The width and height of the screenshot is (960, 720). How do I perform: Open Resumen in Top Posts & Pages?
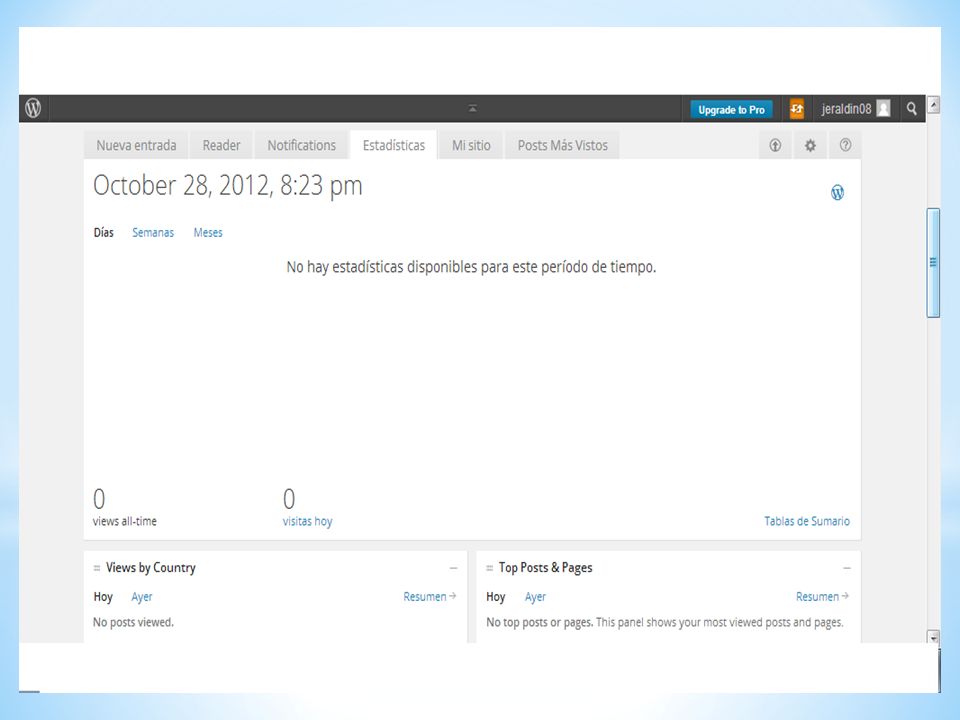point(822,596)
